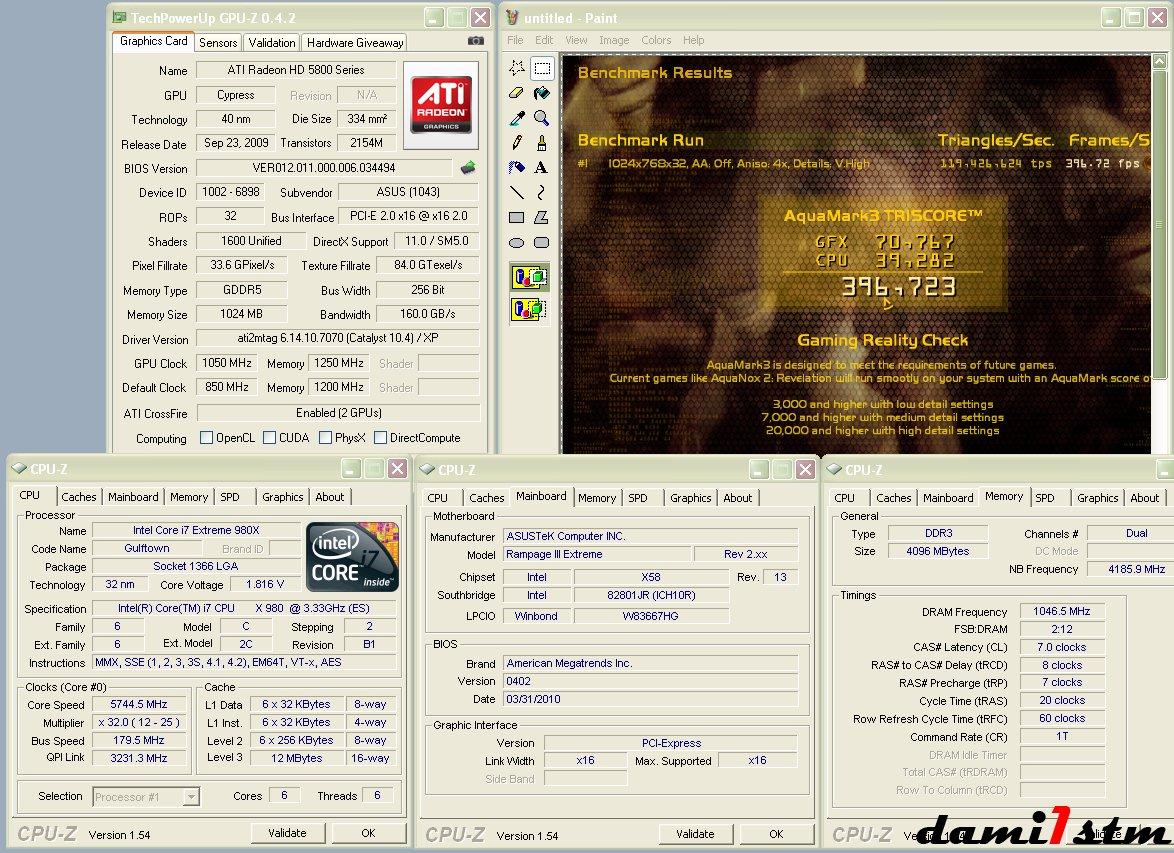This screenshot has width=1174, height=853.
Task: Click Validate in the left CPU-Z window
Action: pos(288,833)
